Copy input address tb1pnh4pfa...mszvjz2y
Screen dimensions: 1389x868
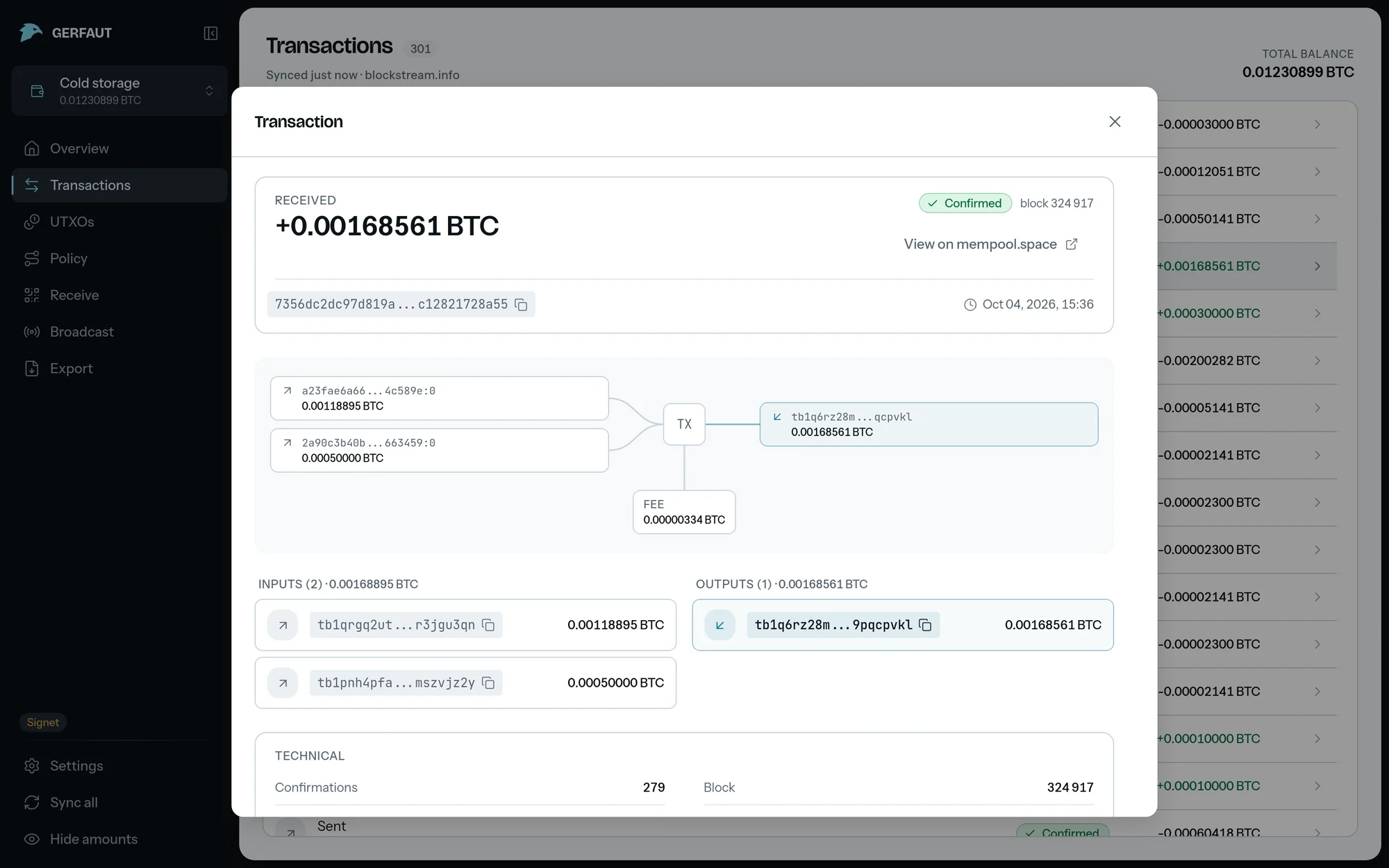point(488,683)
